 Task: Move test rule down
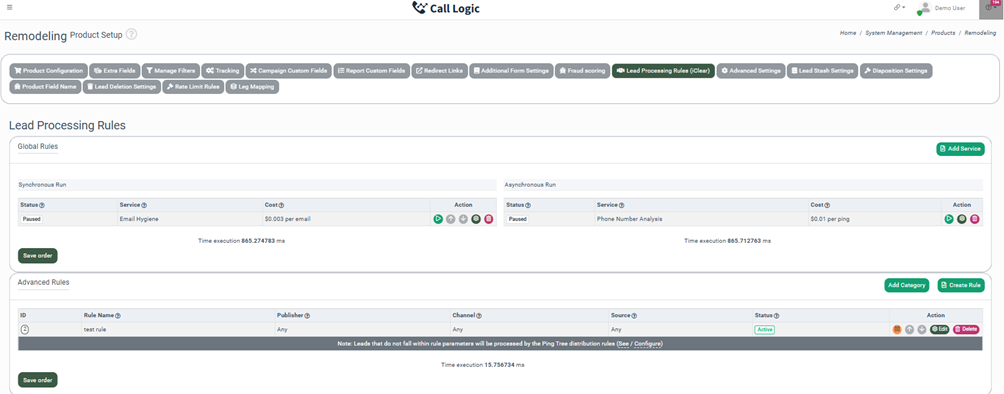(922, 329)
